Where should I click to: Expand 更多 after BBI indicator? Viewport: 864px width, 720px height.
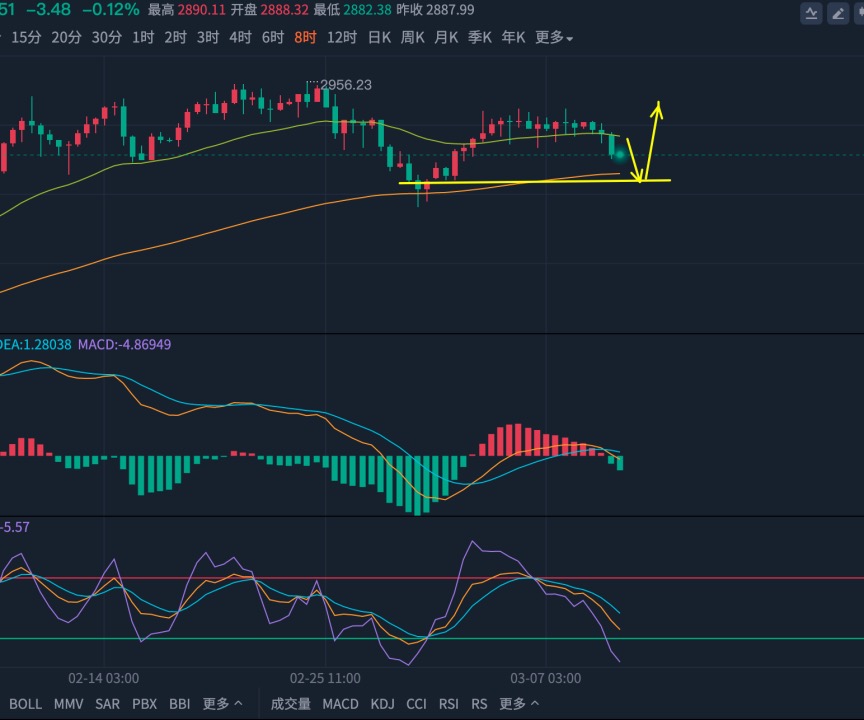click(x=222, y=703)
